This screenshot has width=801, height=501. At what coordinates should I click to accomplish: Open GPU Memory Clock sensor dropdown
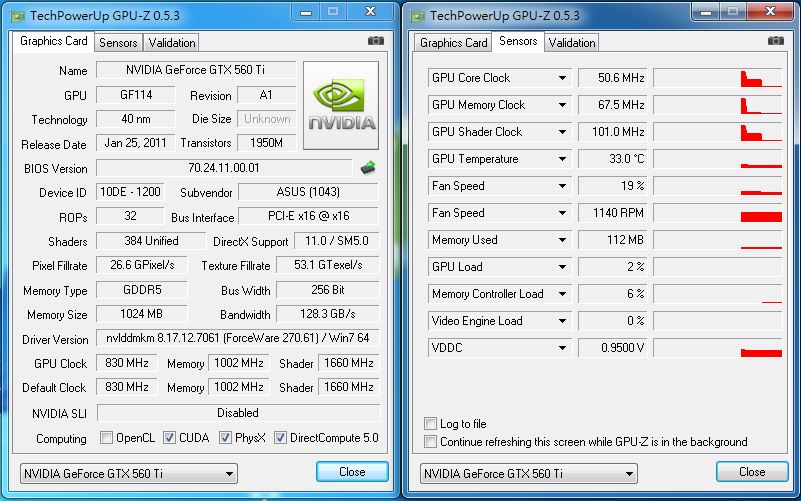point(562,105)
